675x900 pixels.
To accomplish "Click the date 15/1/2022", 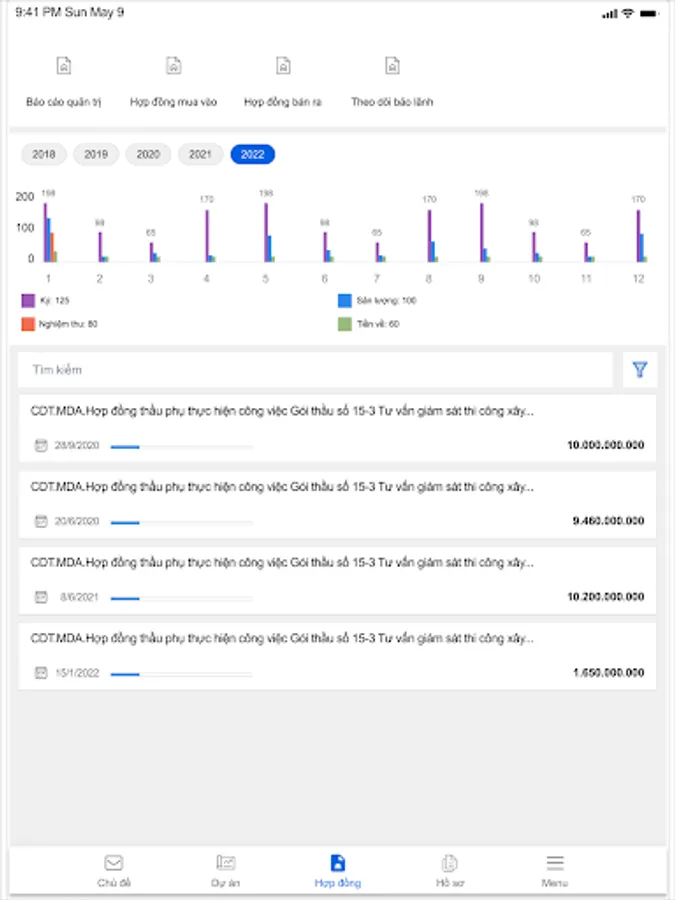I will (77, 673).
